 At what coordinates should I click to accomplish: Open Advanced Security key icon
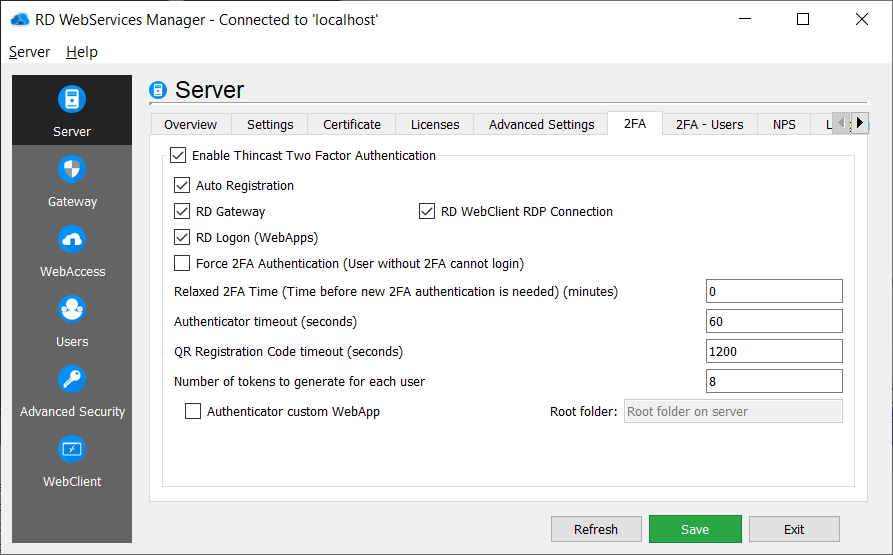point(72,379)
